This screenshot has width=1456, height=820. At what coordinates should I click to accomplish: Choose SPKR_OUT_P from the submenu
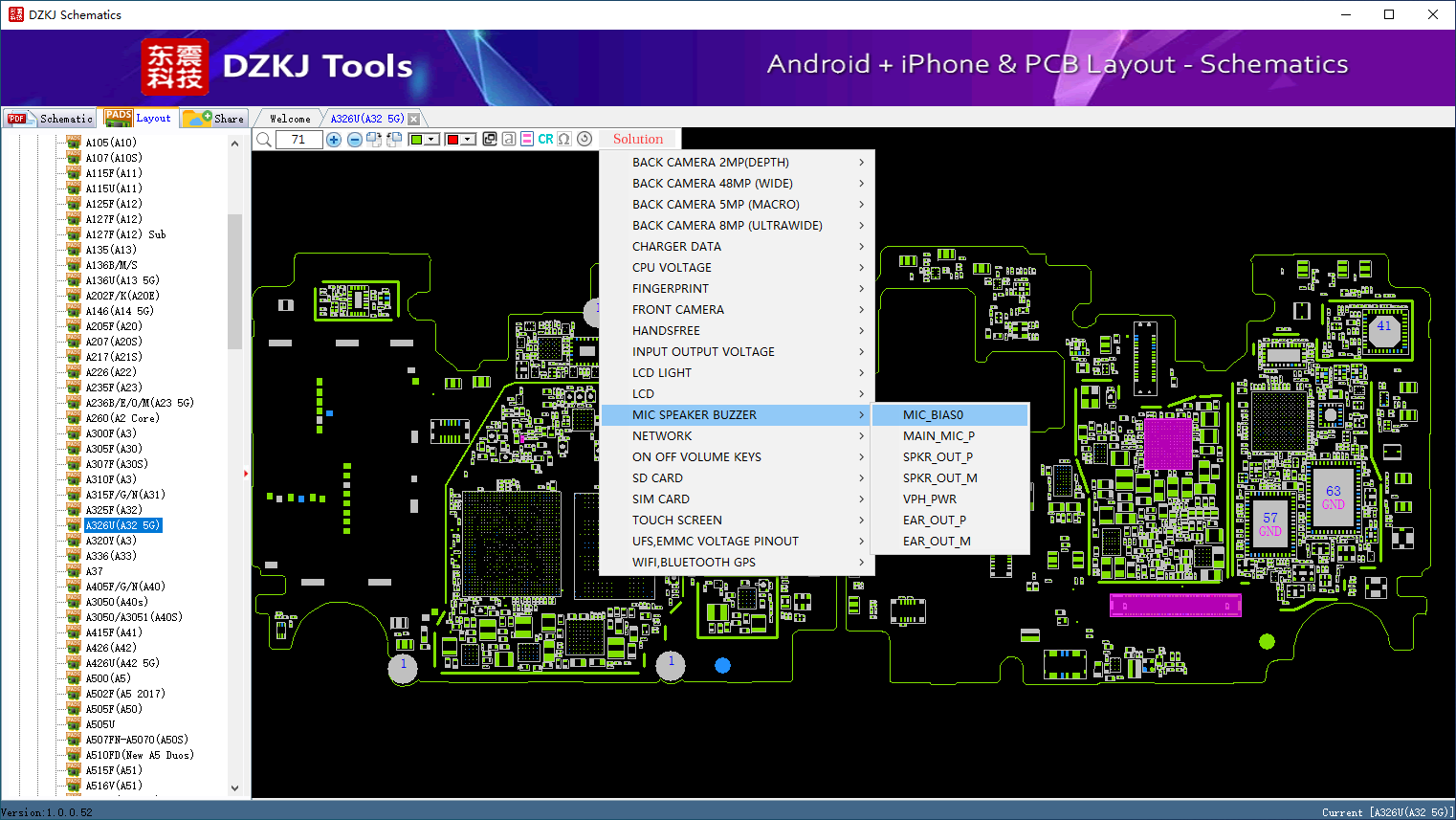[x=951, y=457]
